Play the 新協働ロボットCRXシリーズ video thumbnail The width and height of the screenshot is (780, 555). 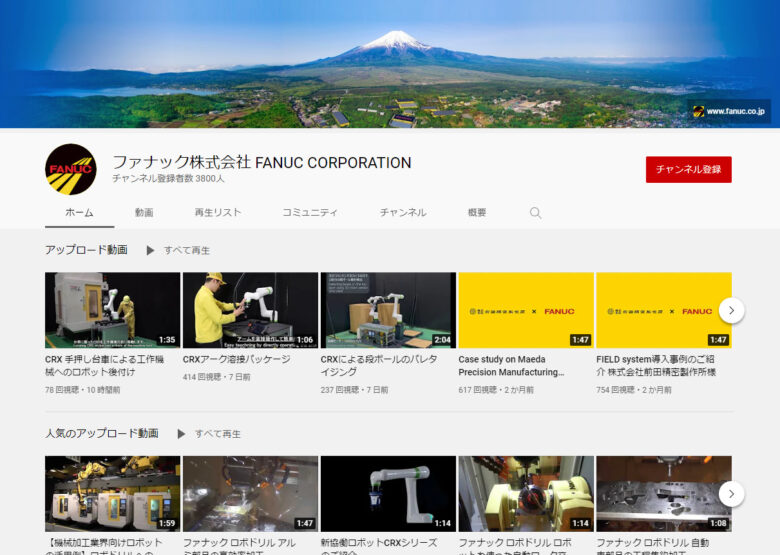pos(388,493)
